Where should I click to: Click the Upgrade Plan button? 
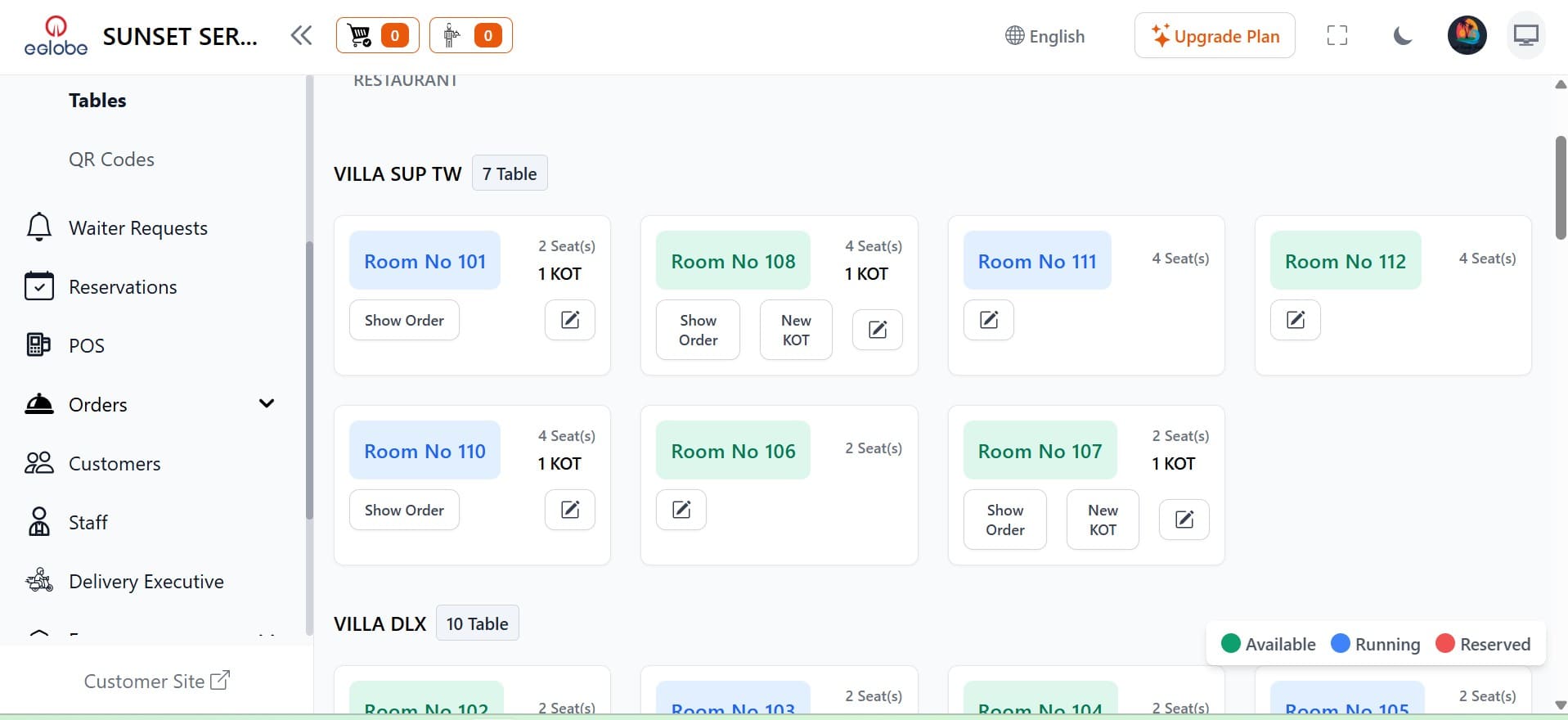pos(1215,36)
